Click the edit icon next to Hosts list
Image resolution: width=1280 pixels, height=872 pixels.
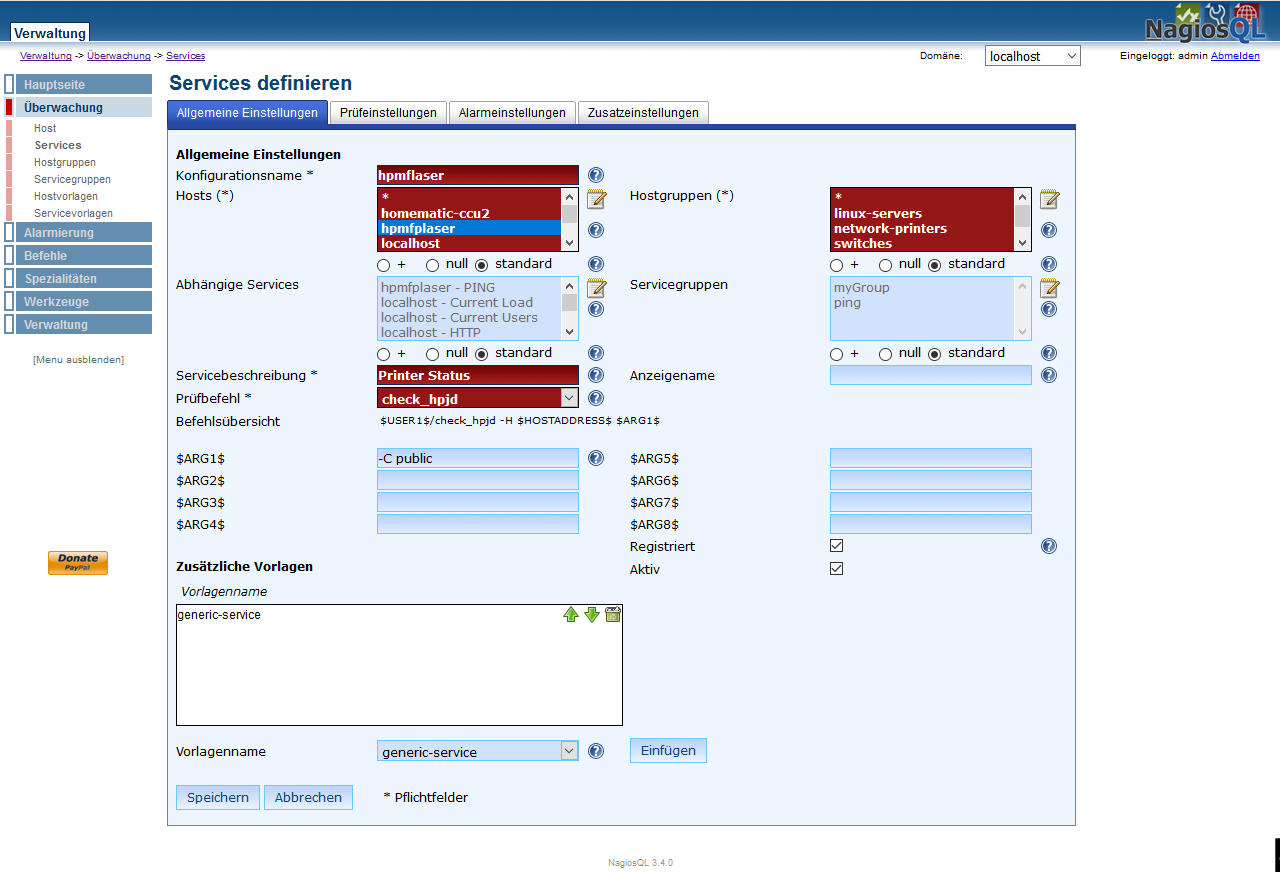click(x=596, y=198)
